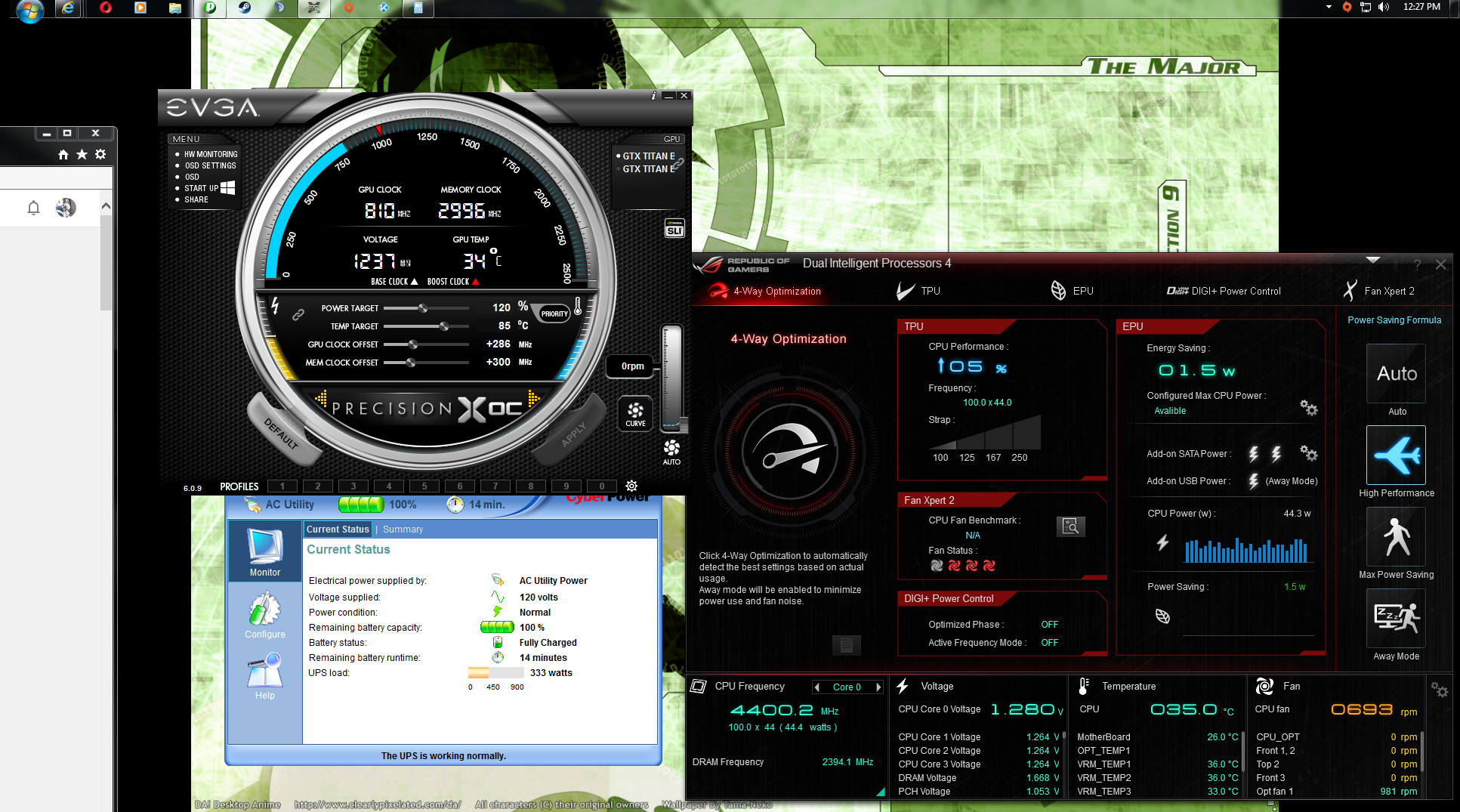Toggle the second Add-on SATA Power lightning bolt
This screenshot has width=1460, height=812.
coord(1276,454)
